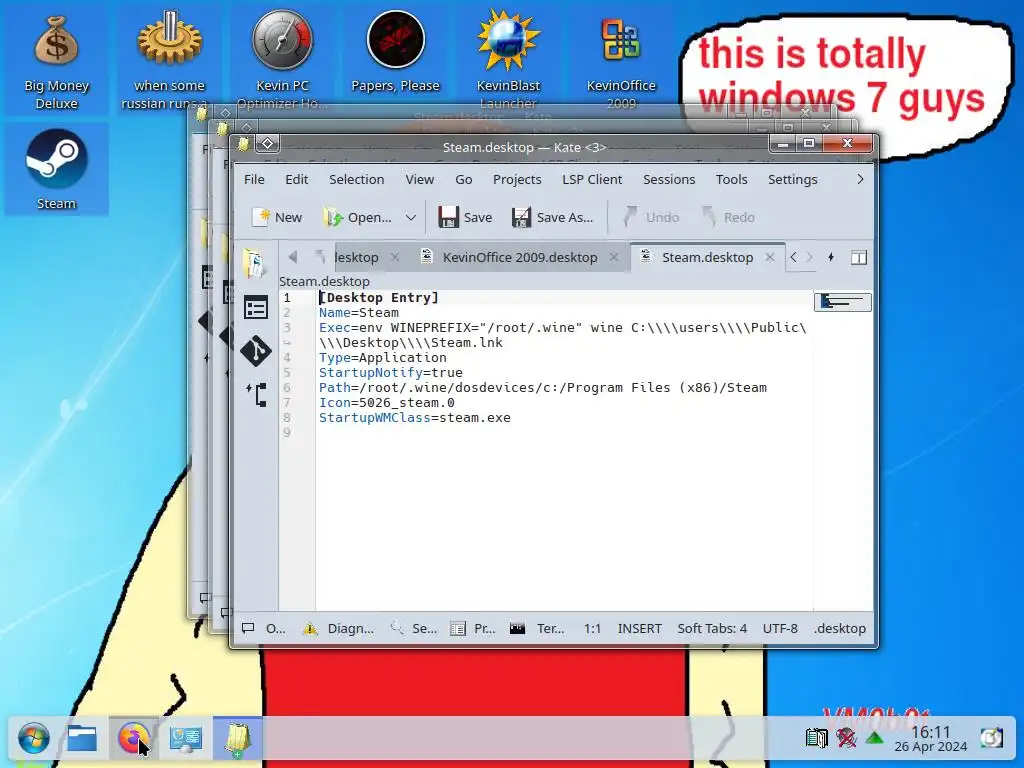Open the Settings menu
1024x768 pixels.
(793, 180)
